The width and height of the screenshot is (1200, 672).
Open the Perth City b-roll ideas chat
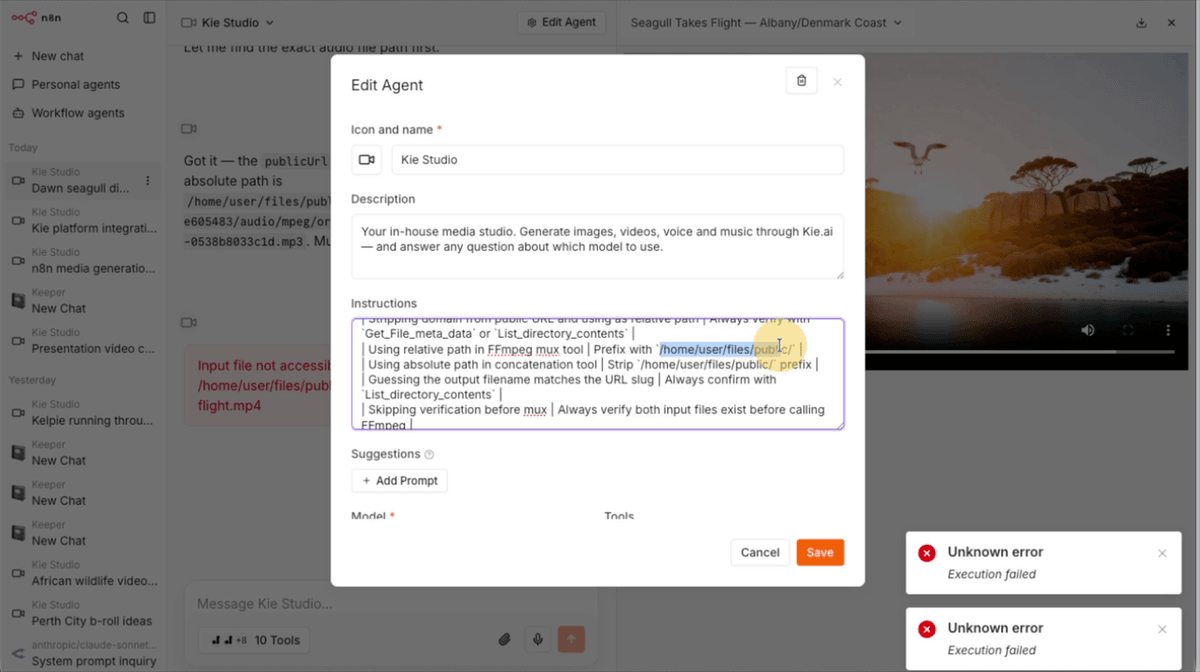pyautogui.click(x=80, y=613)
